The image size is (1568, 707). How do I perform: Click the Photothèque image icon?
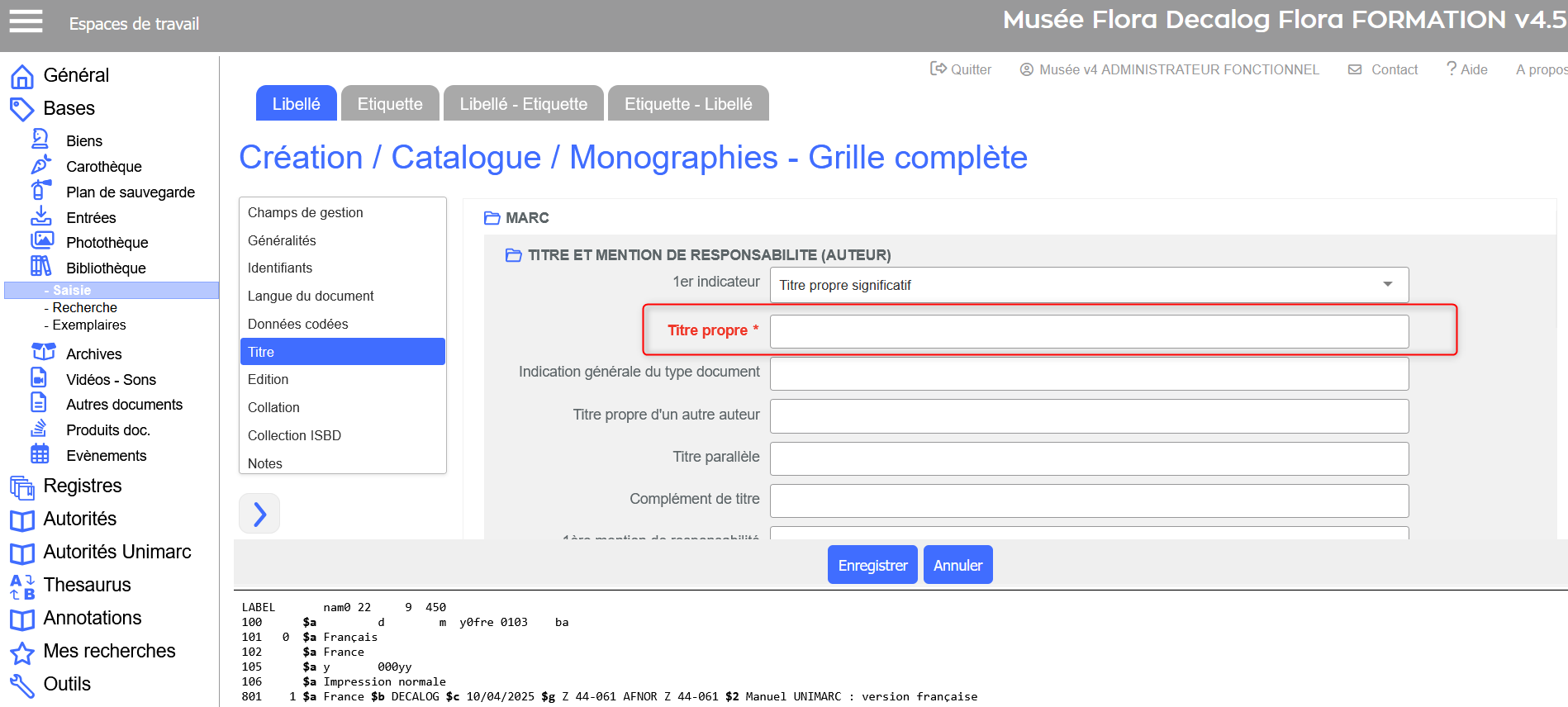pyautogui.click(x=41, y=241)
